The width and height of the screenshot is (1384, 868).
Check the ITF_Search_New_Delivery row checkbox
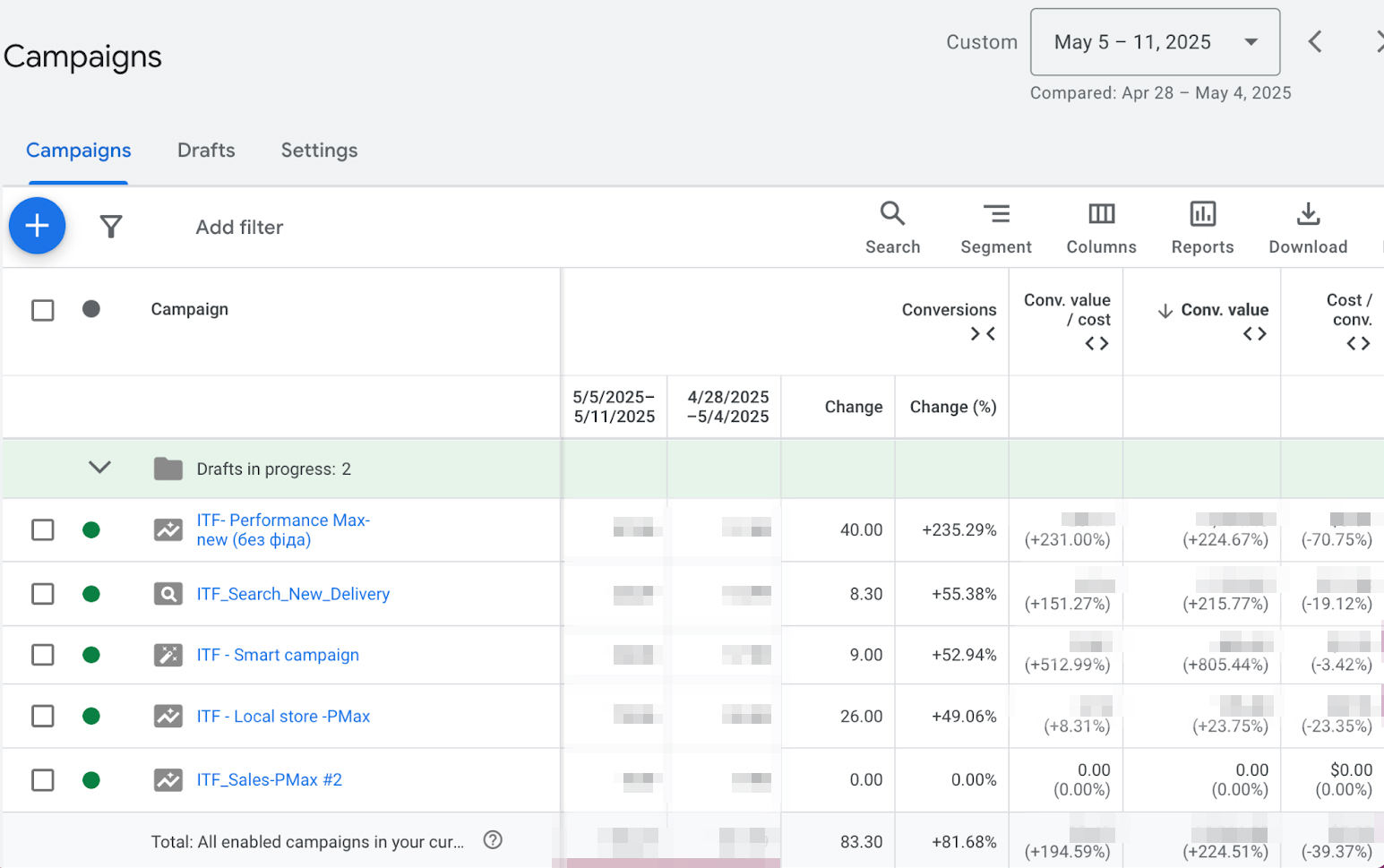click(x=42, y=594)
